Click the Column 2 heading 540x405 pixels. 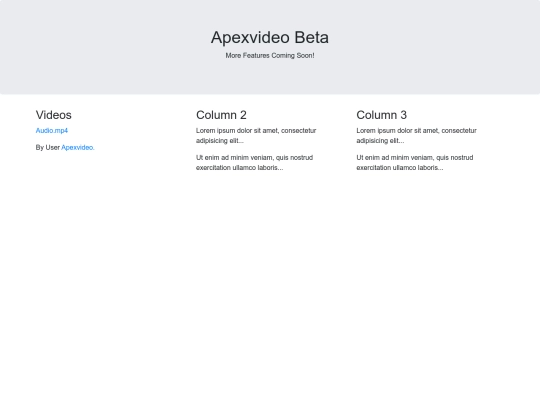tap(221, 115)
